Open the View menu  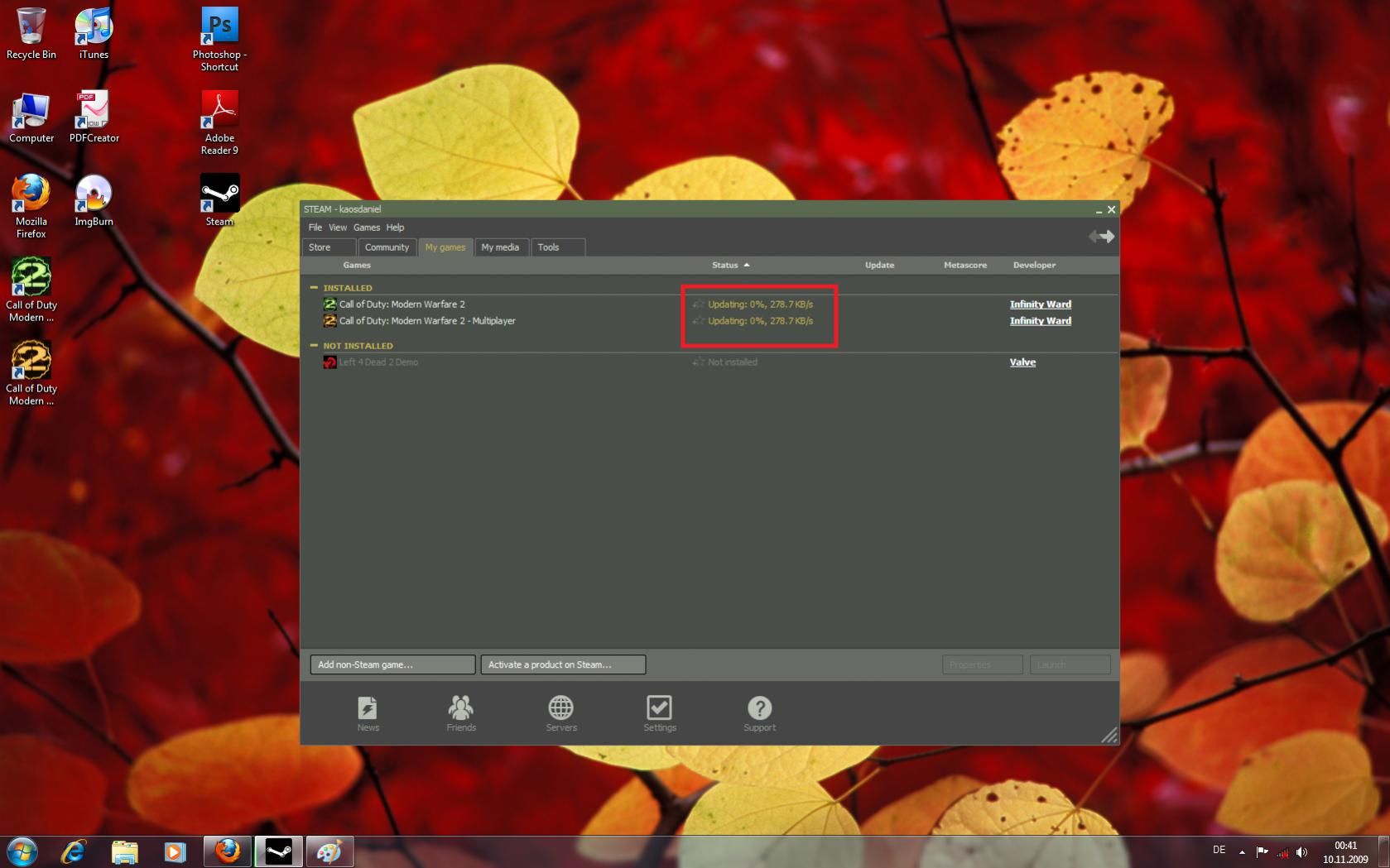coord(338,228)
